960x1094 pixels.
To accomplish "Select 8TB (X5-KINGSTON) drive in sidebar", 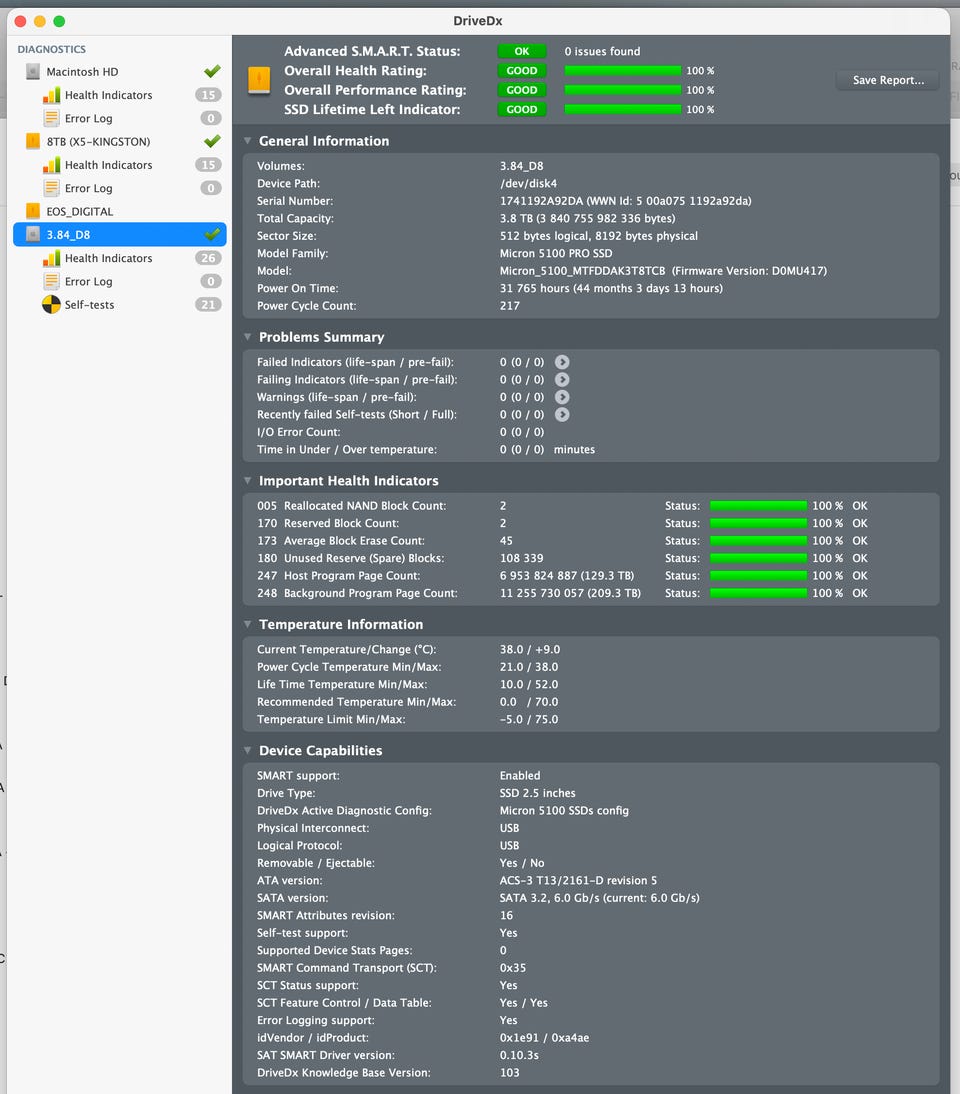I will click(x=120, y=141).
